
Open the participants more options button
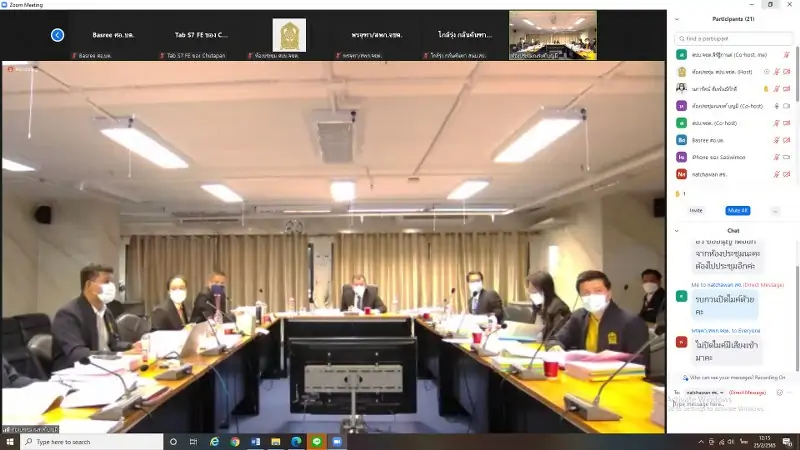click(775, 211)
